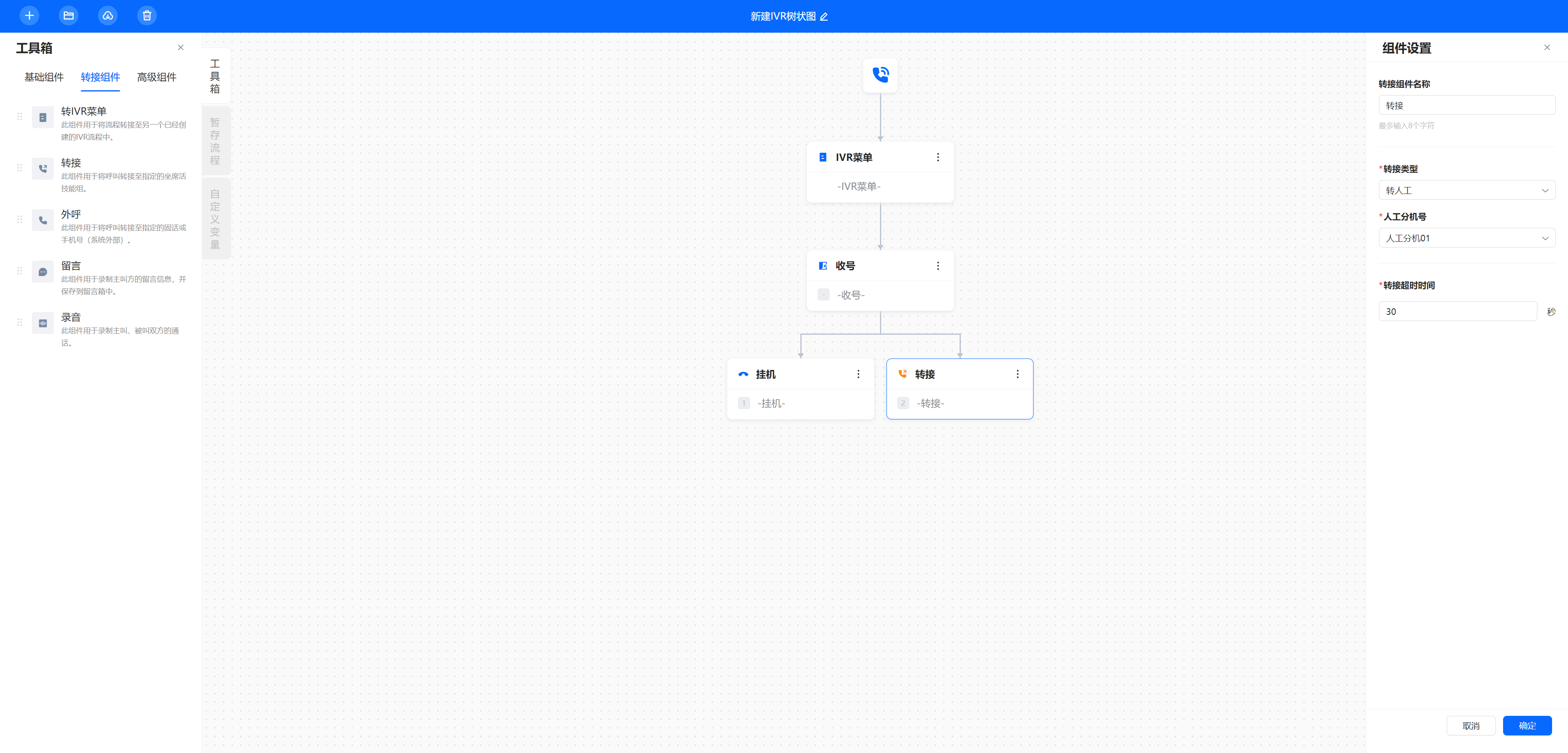The image size is (1568, 753).
Task: Click the 新建IVR树状图 title text
Action: pos(783,16)
